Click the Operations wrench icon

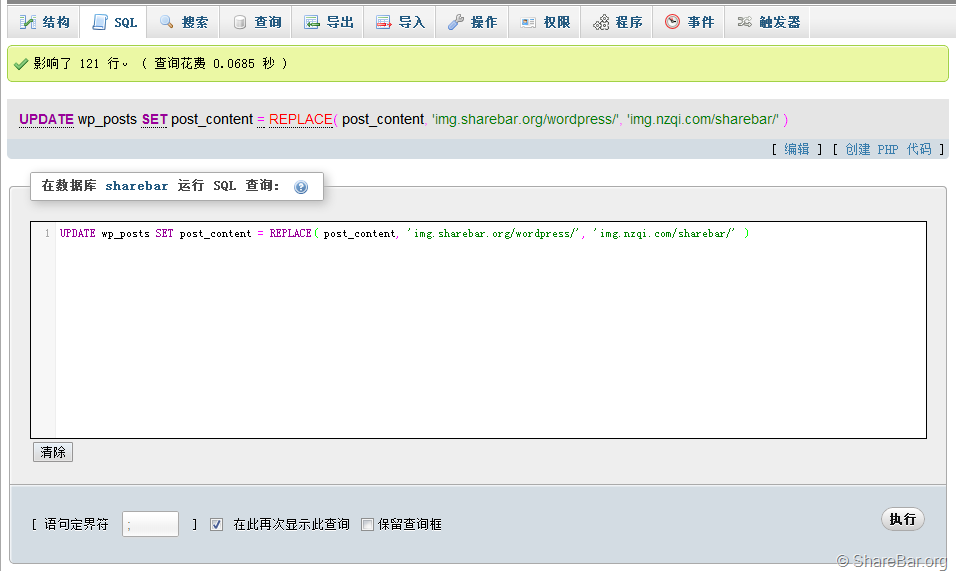click(456, 22)
